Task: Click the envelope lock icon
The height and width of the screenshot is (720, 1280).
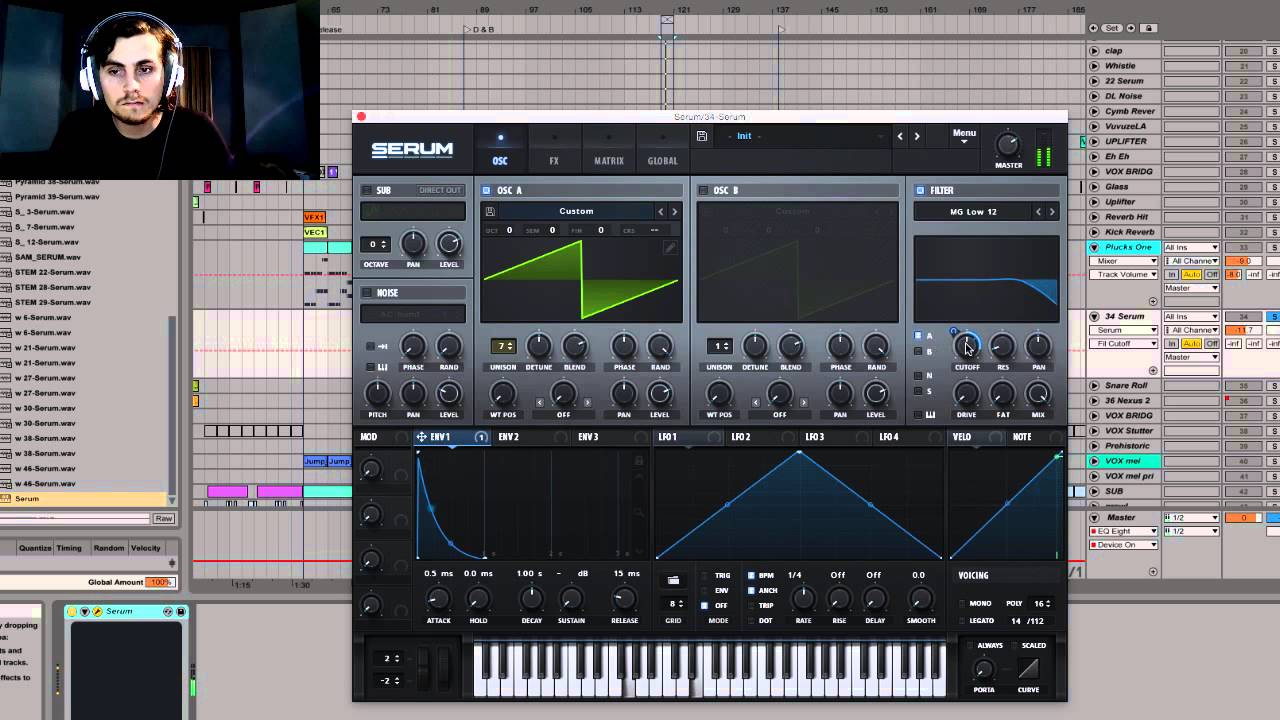Action: [x=639, y=460]
